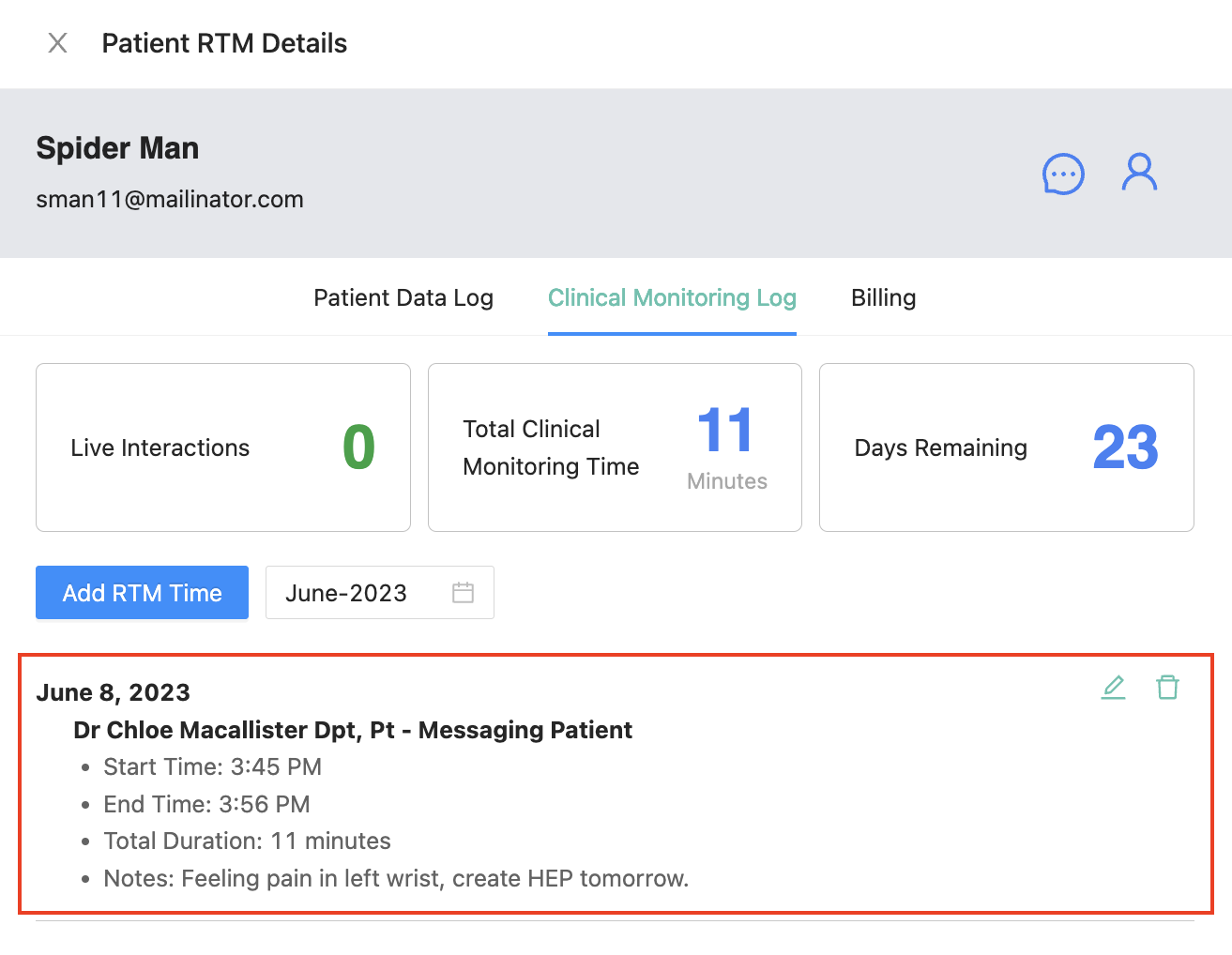The height and width of the screenshot is (955, 1232).
Task: Click the patient email sman11@mailinator.com
Action: (170, 200)
